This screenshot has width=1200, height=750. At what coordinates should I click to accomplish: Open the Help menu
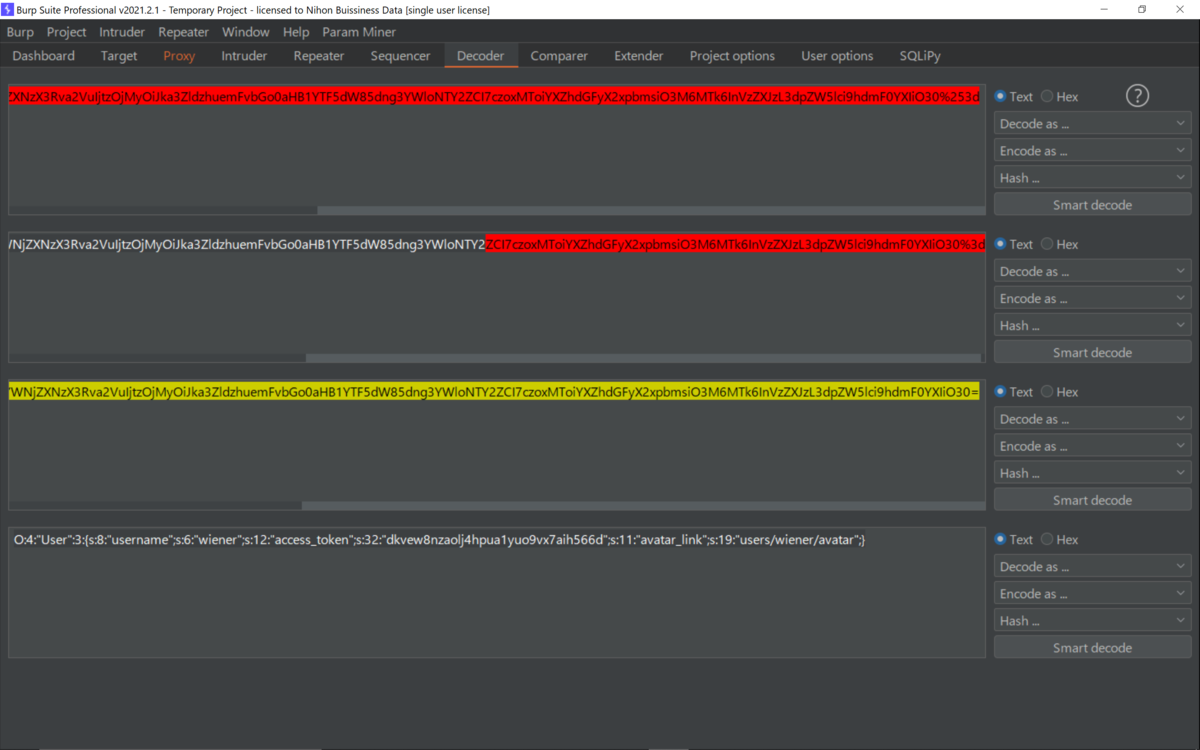(296, 32)
